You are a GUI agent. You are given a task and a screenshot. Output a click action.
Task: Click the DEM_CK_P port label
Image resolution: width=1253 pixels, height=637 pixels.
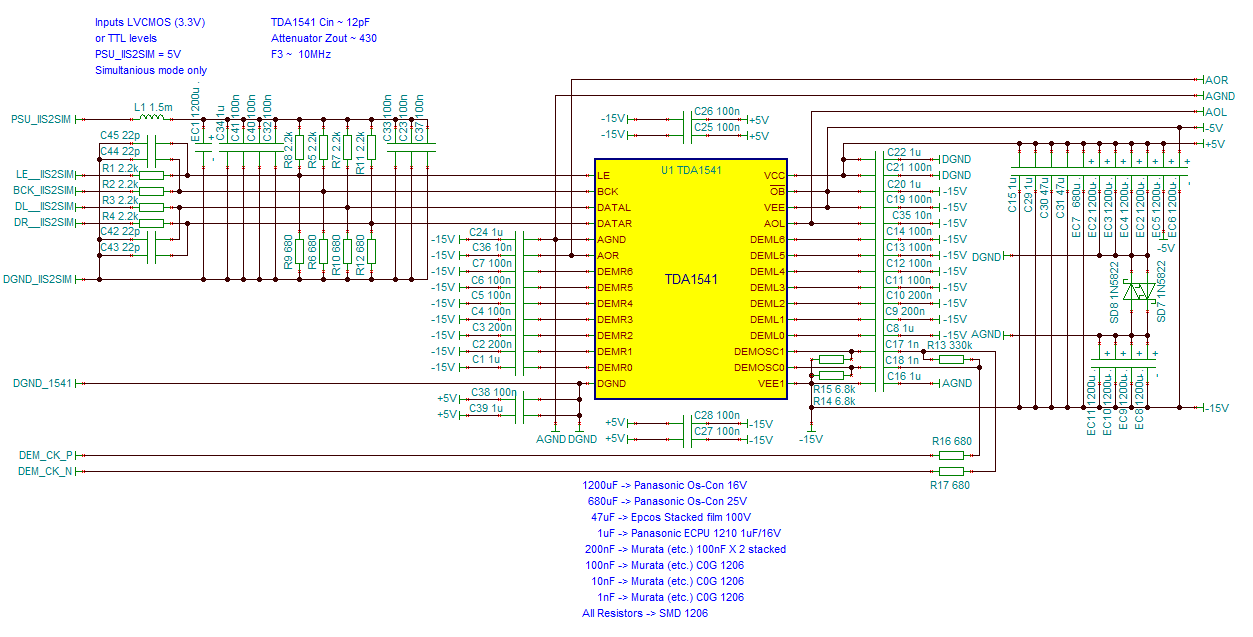click(x=46, y=455)
